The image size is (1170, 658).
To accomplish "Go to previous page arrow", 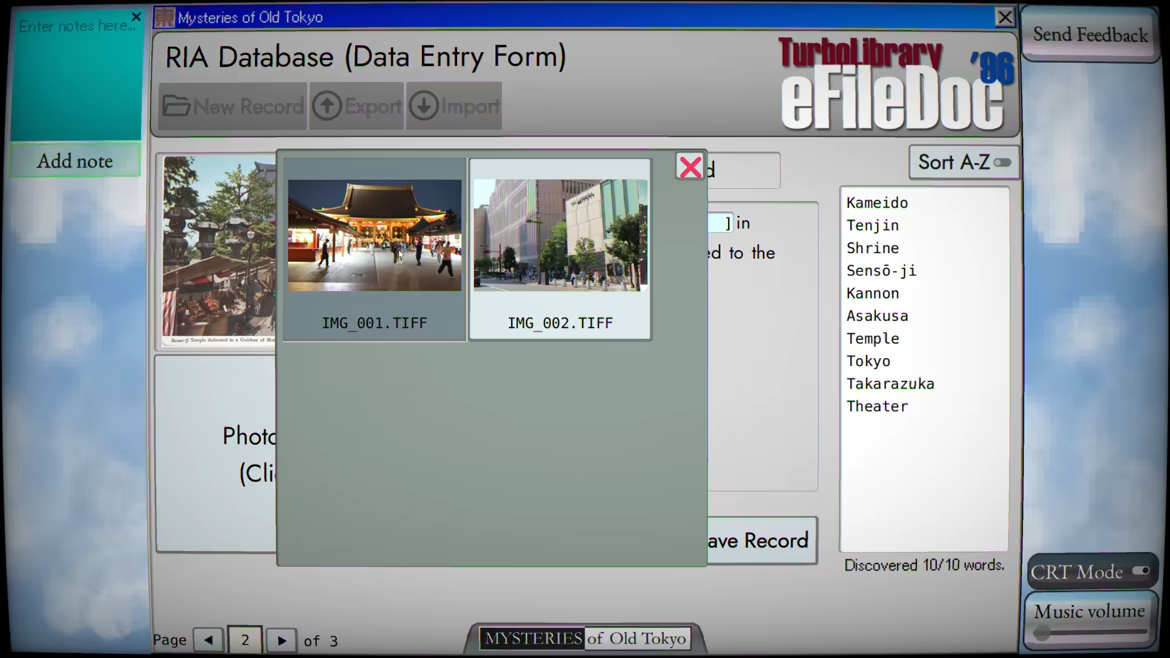I will tap(209, 639).
